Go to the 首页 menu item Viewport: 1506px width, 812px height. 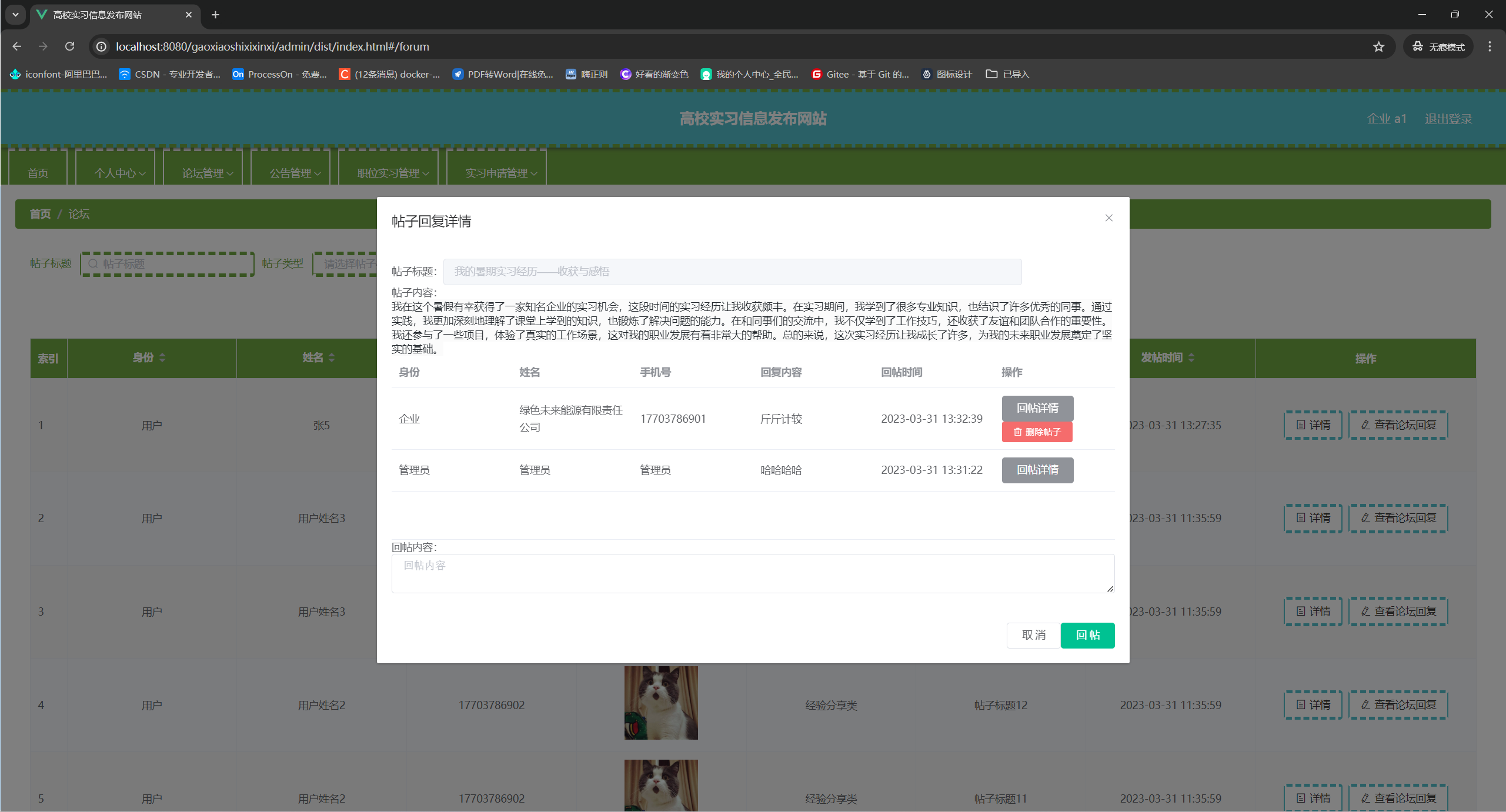(38, 173)
